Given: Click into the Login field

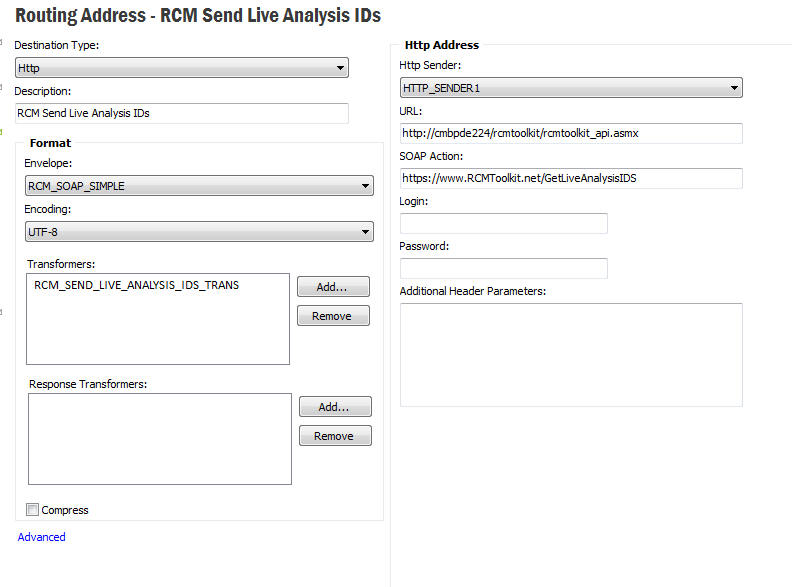Looking at the screenshot, I should tap(503, 223).
